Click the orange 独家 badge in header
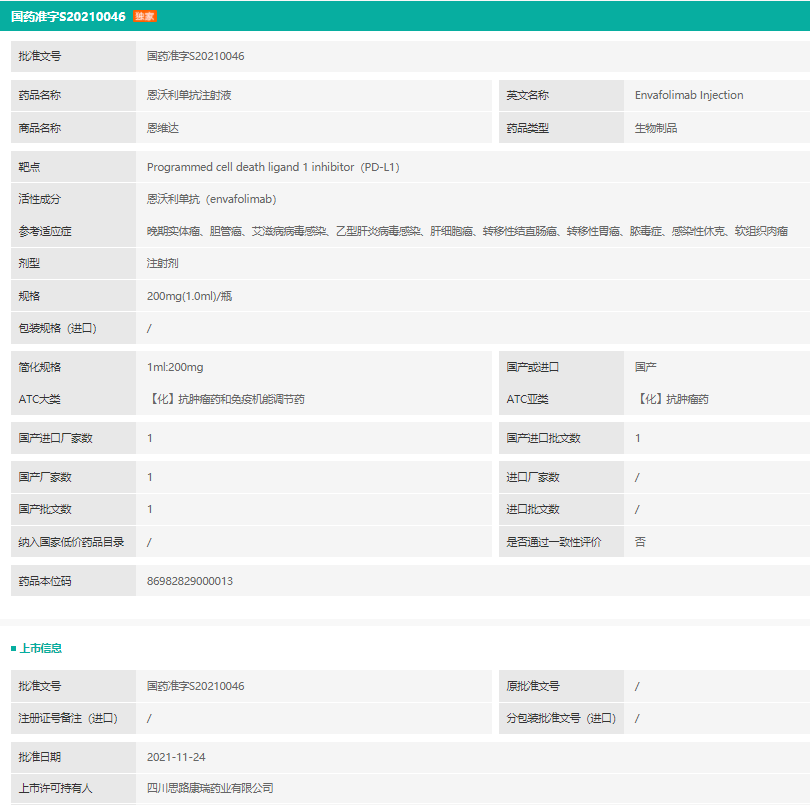Viewport: 810px width, 805px height. pyautogui.click(x=145, y=17)
